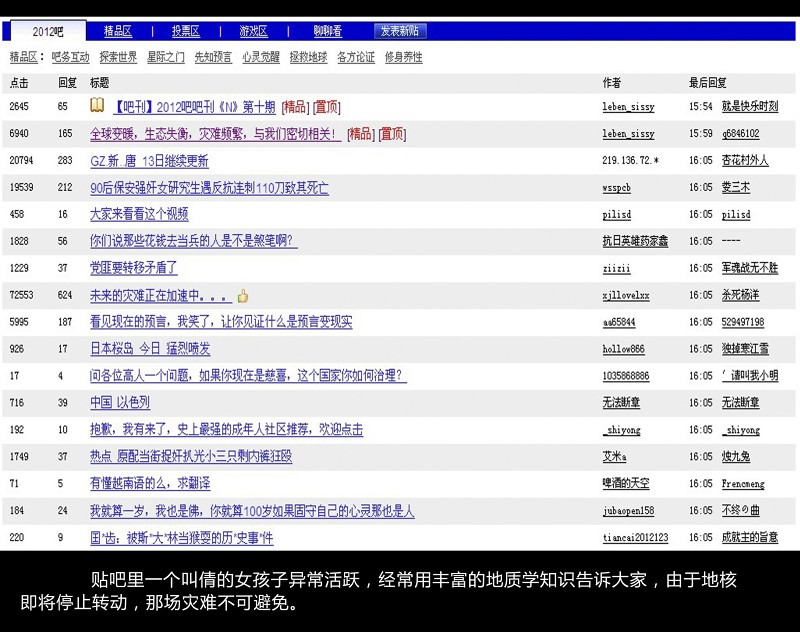Open last replier Frencmeng
The height and width of the screenshot is (632, 800).
(743, 484)
